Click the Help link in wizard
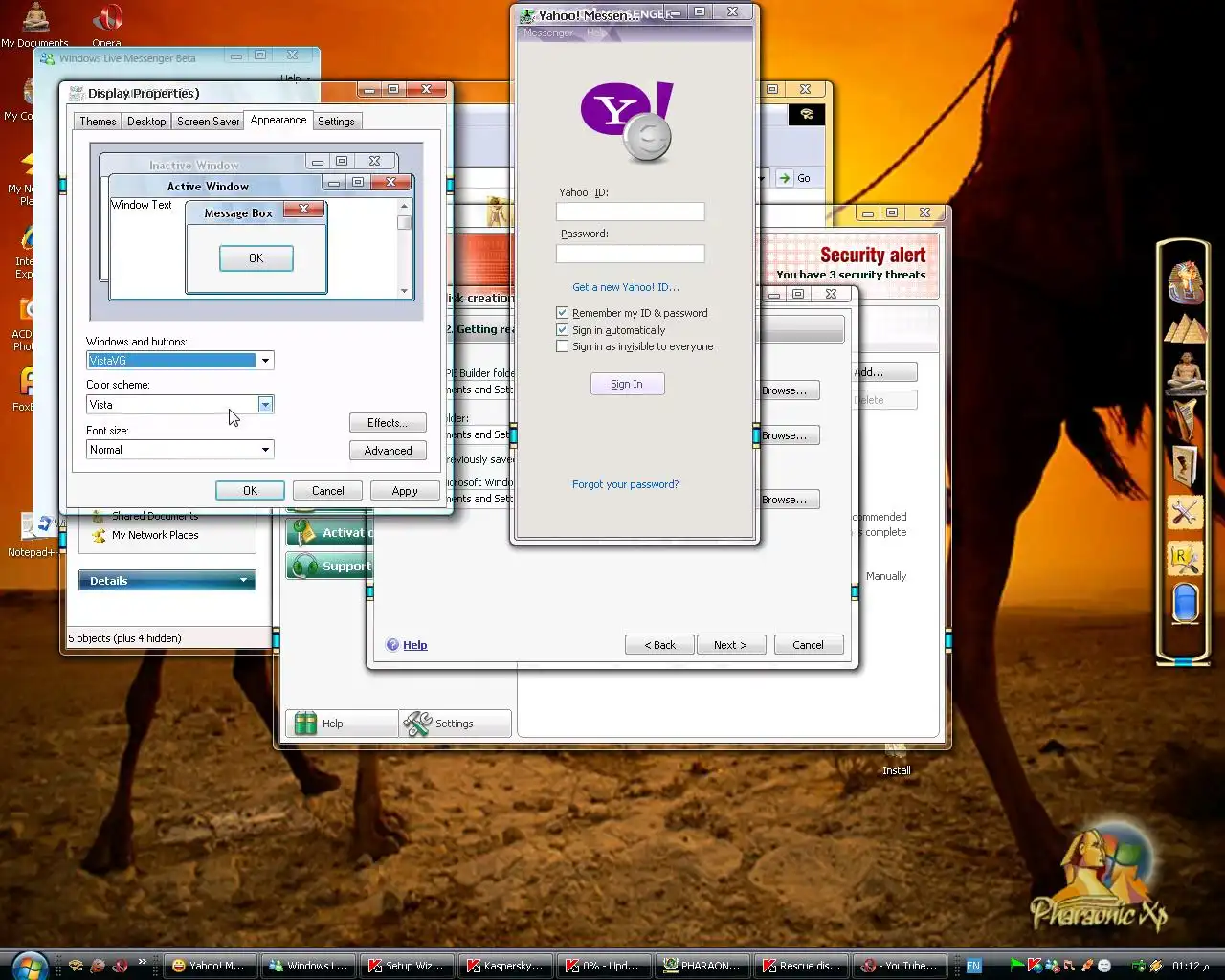The height and width of the screenshot is (980, 1225). click(414, 645)
